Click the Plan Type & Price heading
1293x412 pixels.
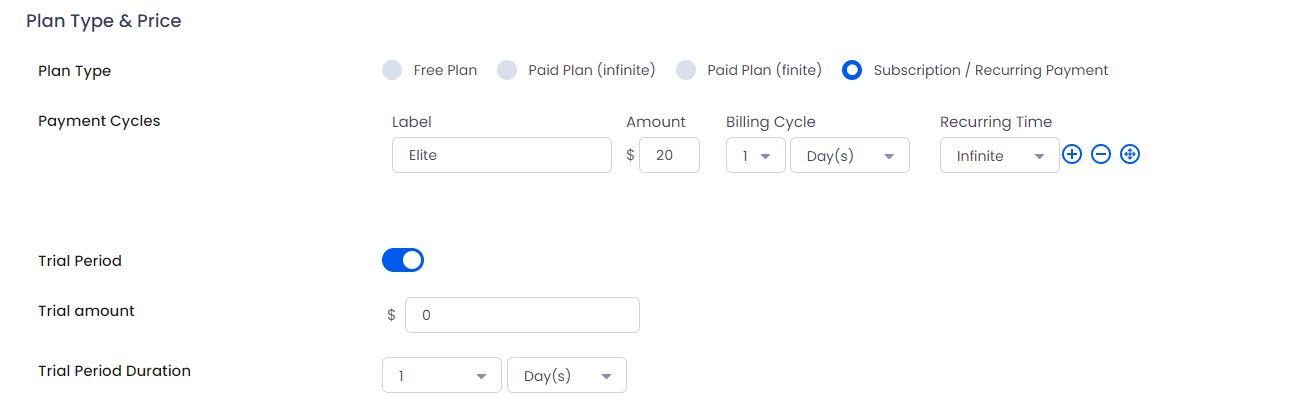104,21
